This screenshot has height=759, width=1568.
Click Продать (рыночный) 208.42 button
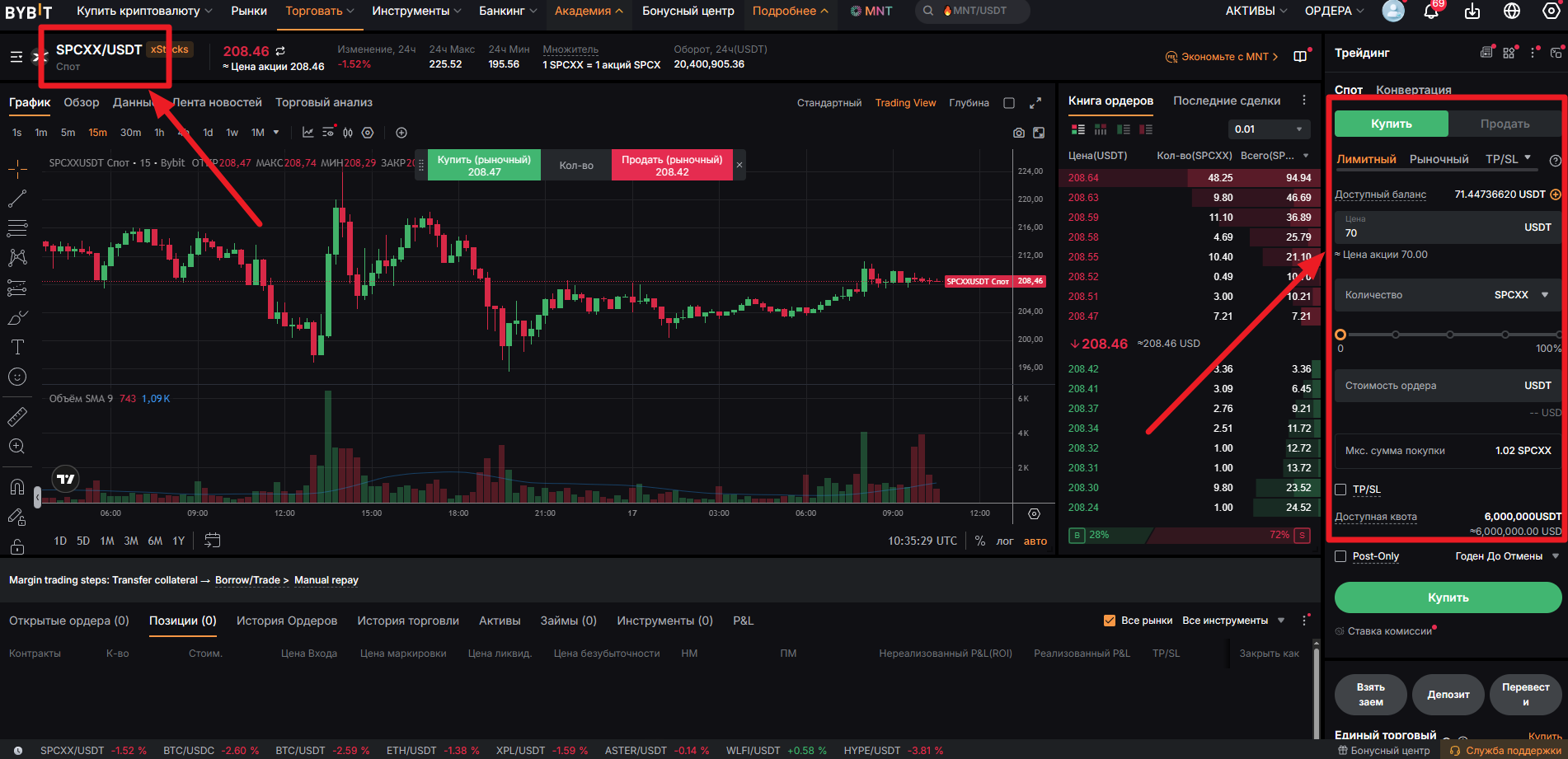tap(671, 166)
